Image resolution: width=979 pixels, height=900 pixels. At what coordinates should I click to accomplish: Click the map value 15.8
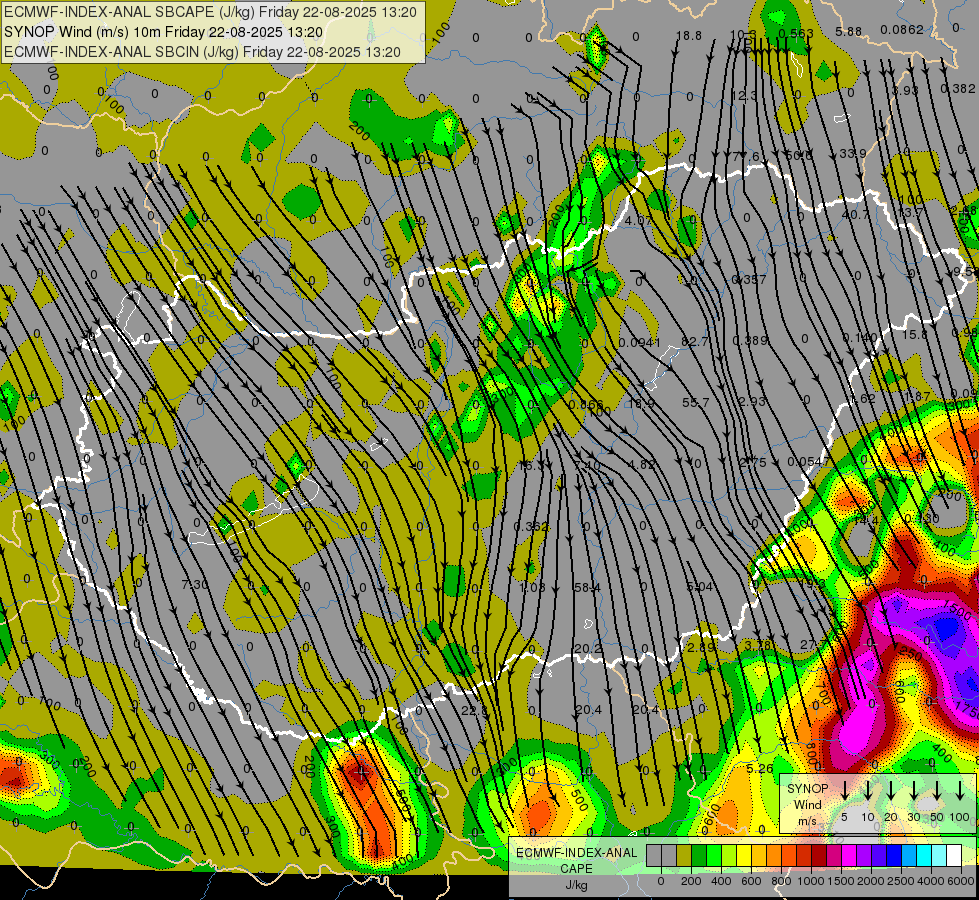915,335
